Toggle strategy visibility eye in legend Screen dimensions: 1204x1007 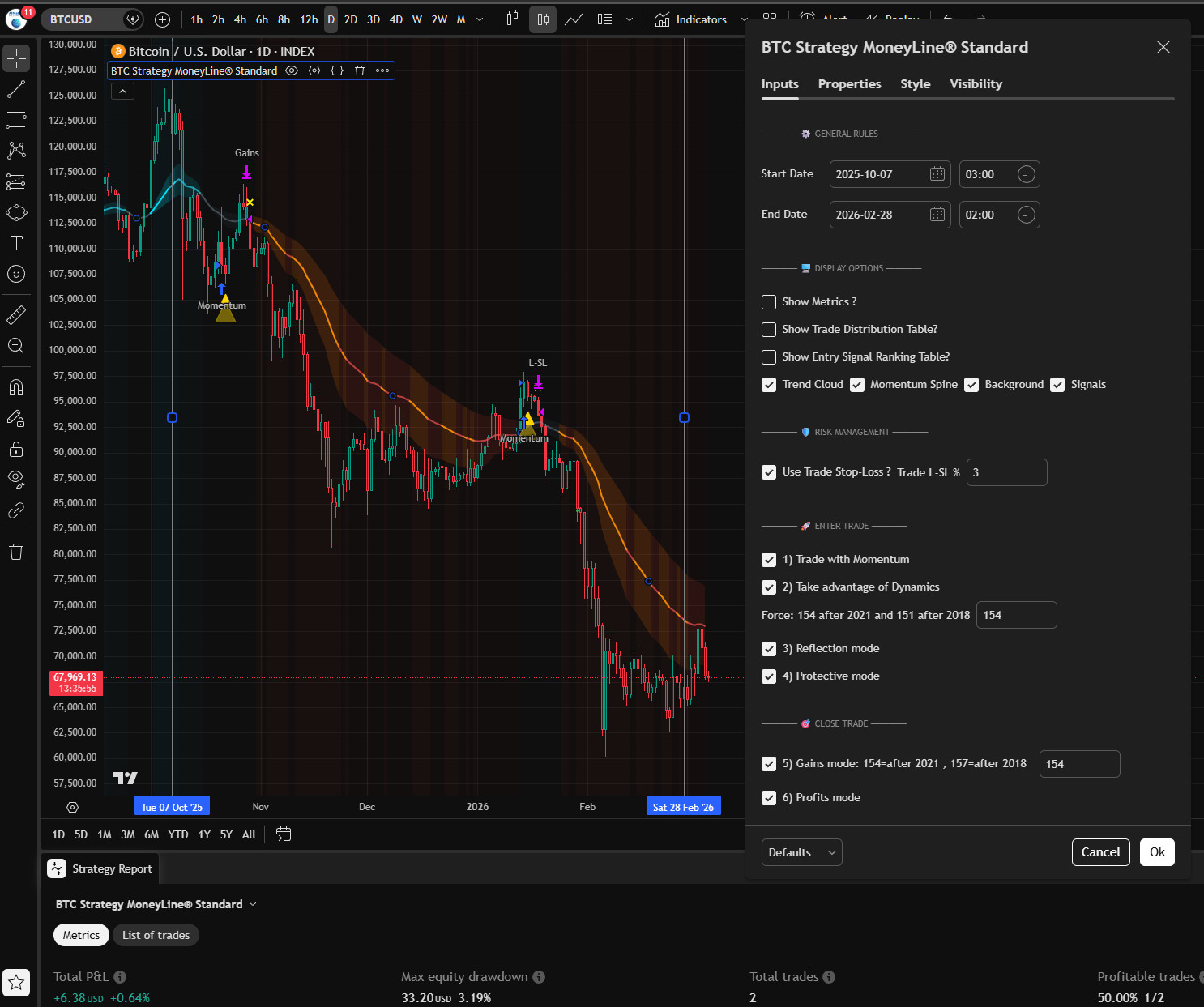(x=292, y=70)
